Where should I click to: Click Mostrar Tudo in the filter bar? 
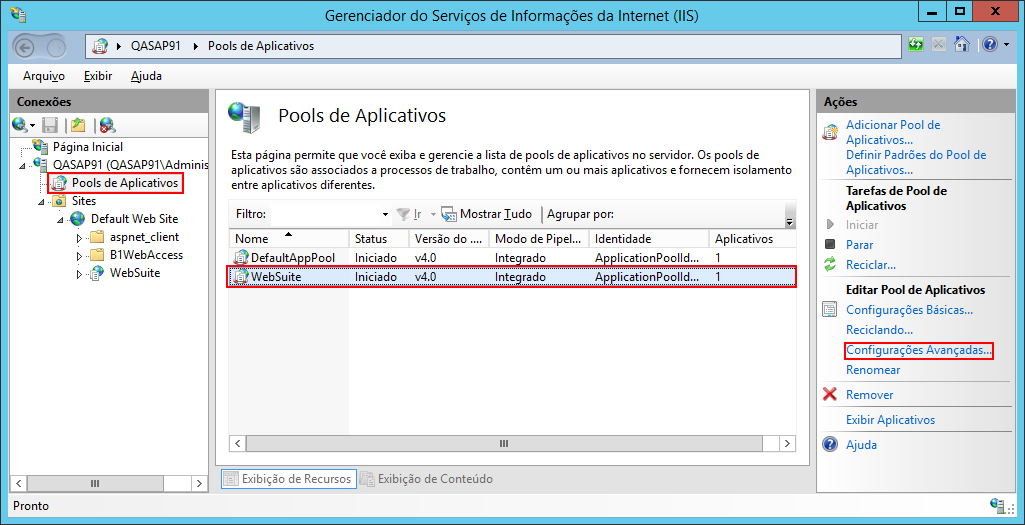pyautogui.click(x=487, y=214)
